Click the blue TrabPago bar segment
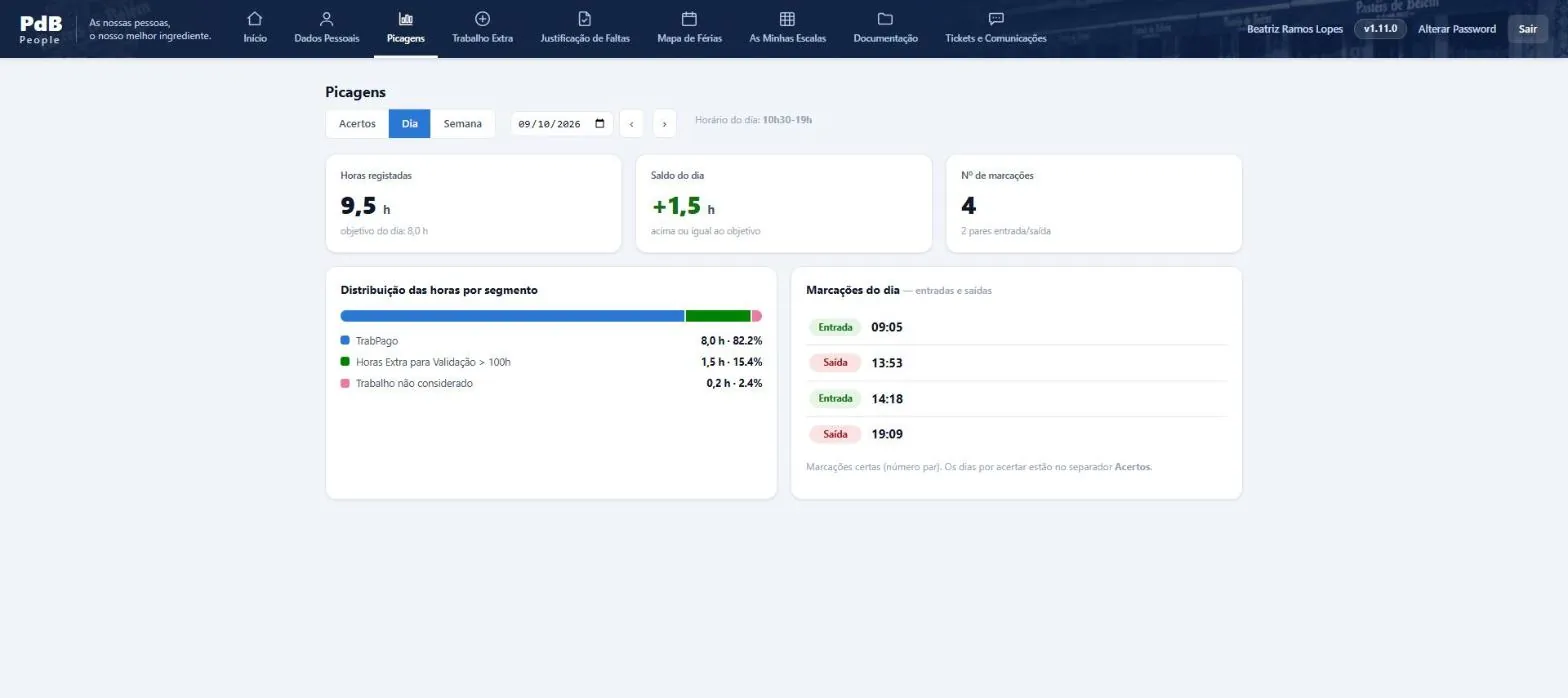The width and height of the screenshot is (1568, 698). [512, 316]
